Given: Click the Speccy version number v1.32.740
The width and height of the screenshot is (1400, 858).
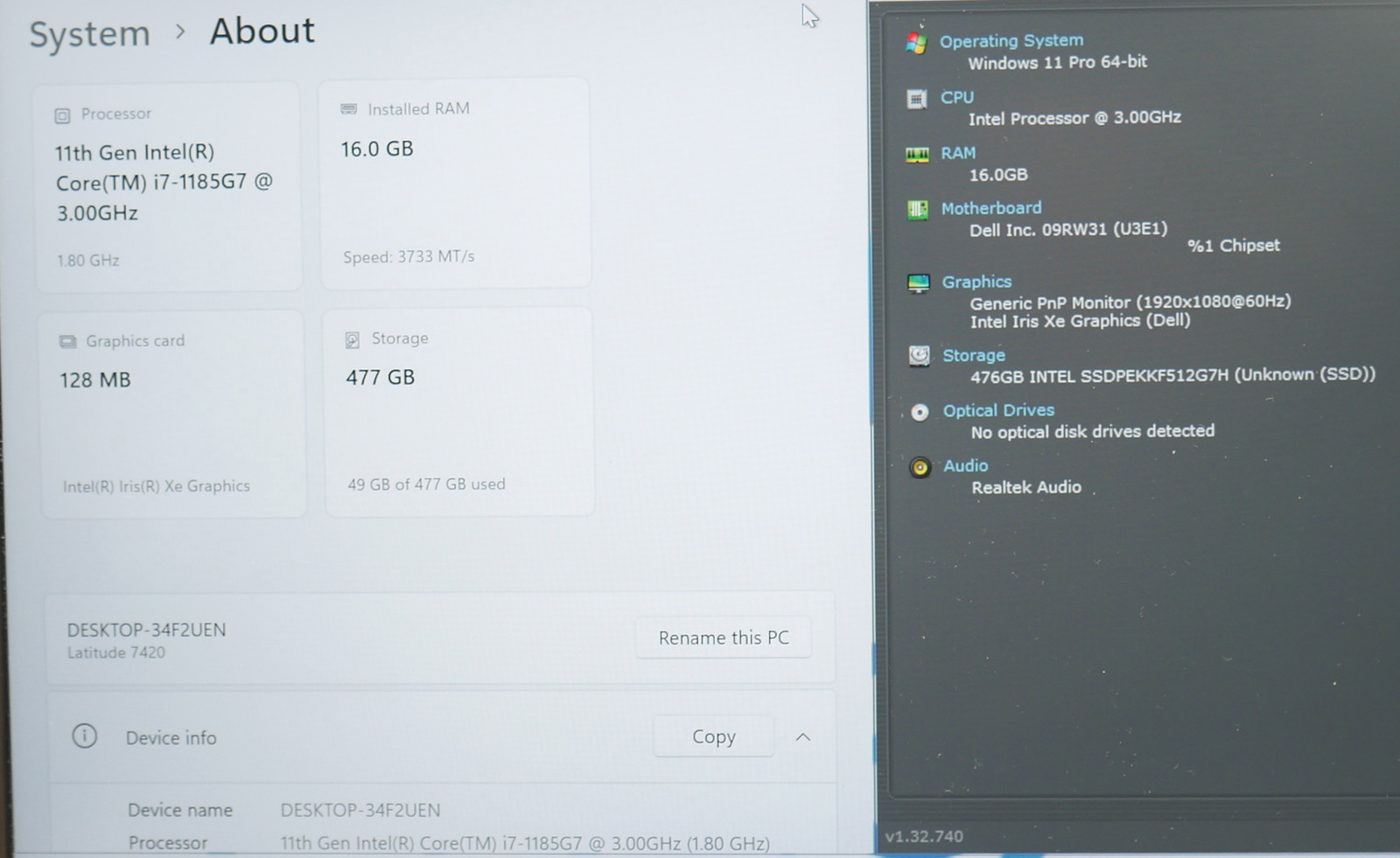Looking at the screenshot, I should (924, 836).
